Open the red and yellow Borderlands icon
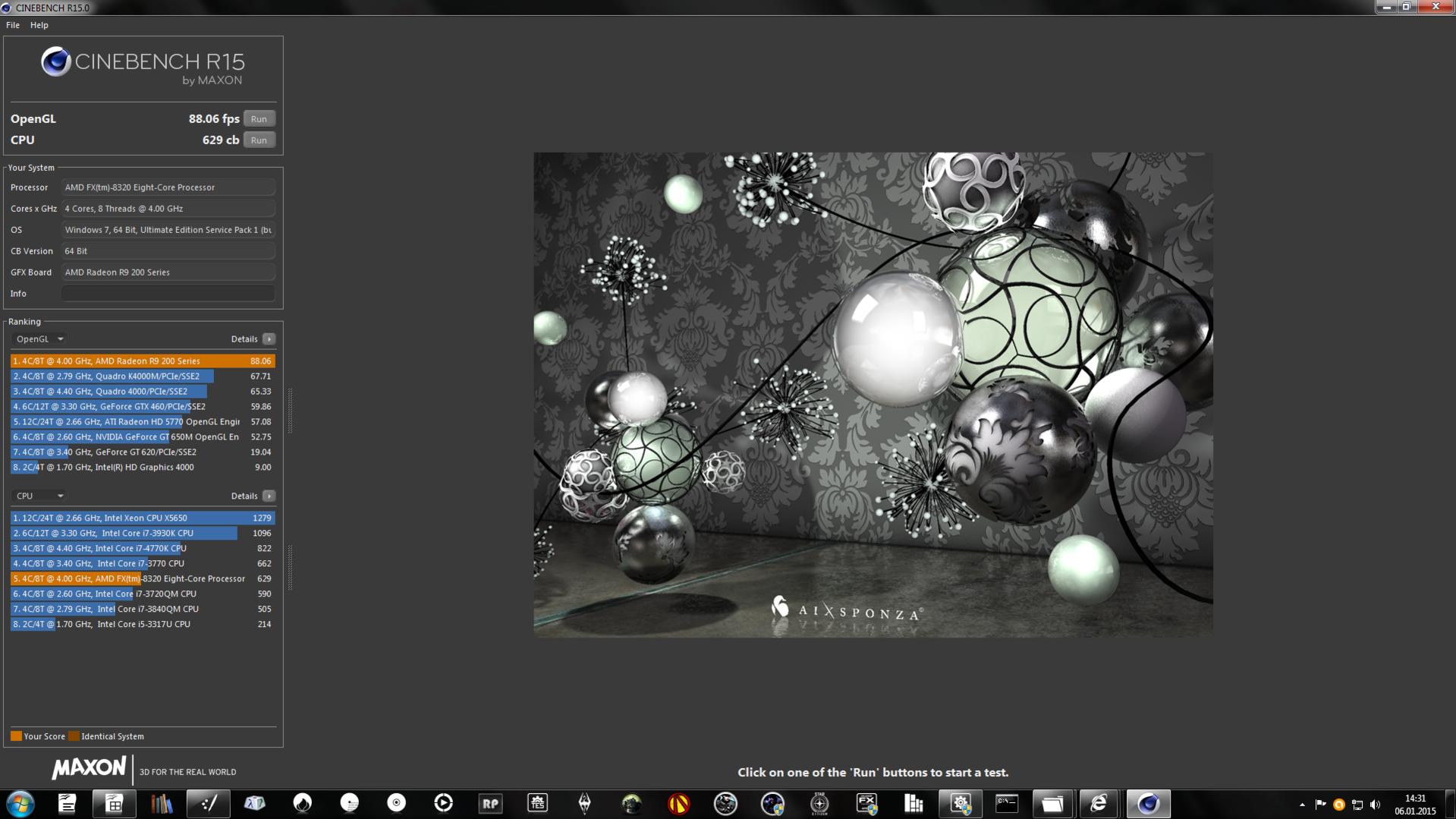This screenshot has width=1456, height=819. click(678, 803)
